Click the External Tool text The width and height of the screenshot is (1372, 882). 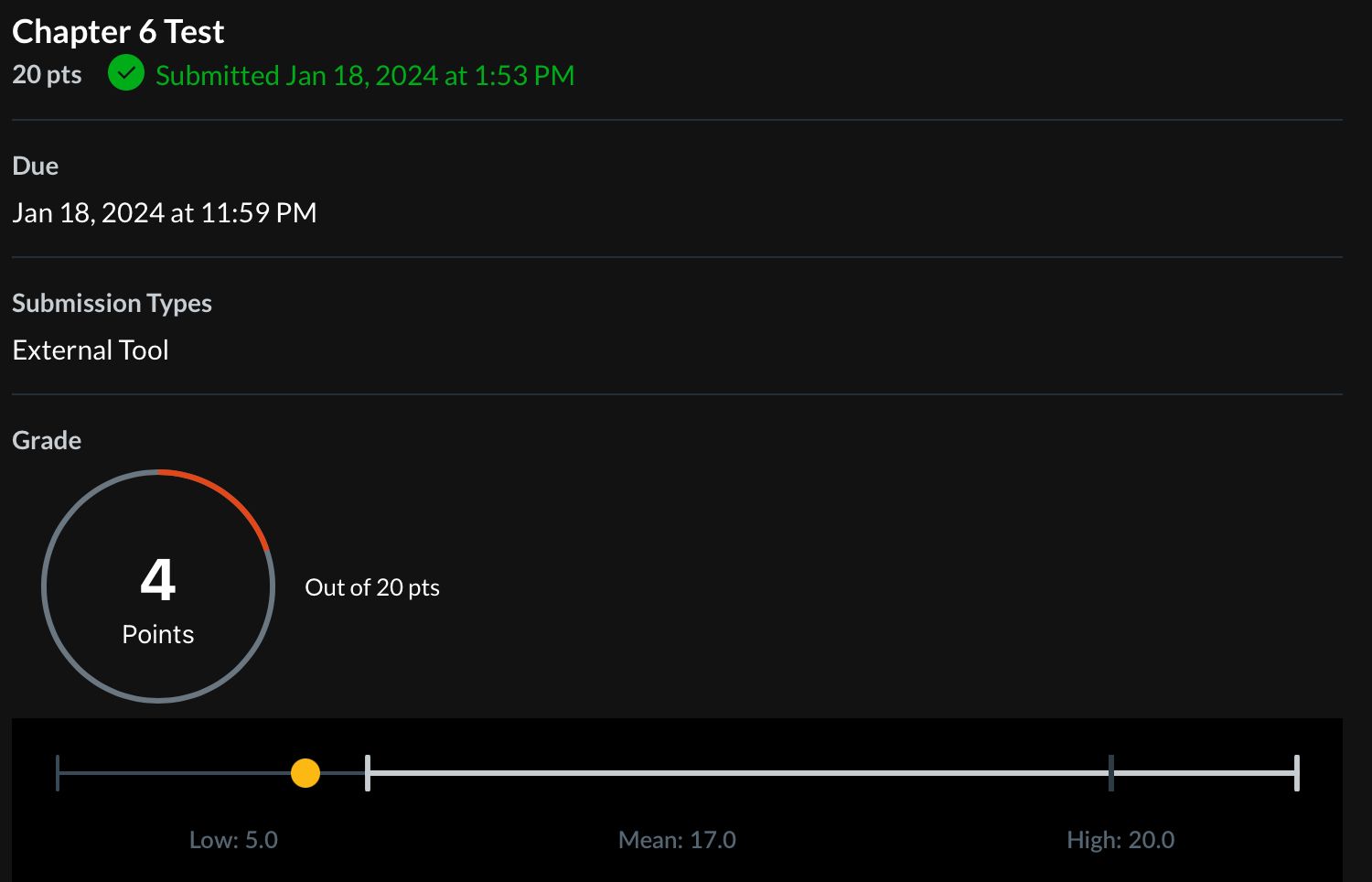[x=91, y=350]
